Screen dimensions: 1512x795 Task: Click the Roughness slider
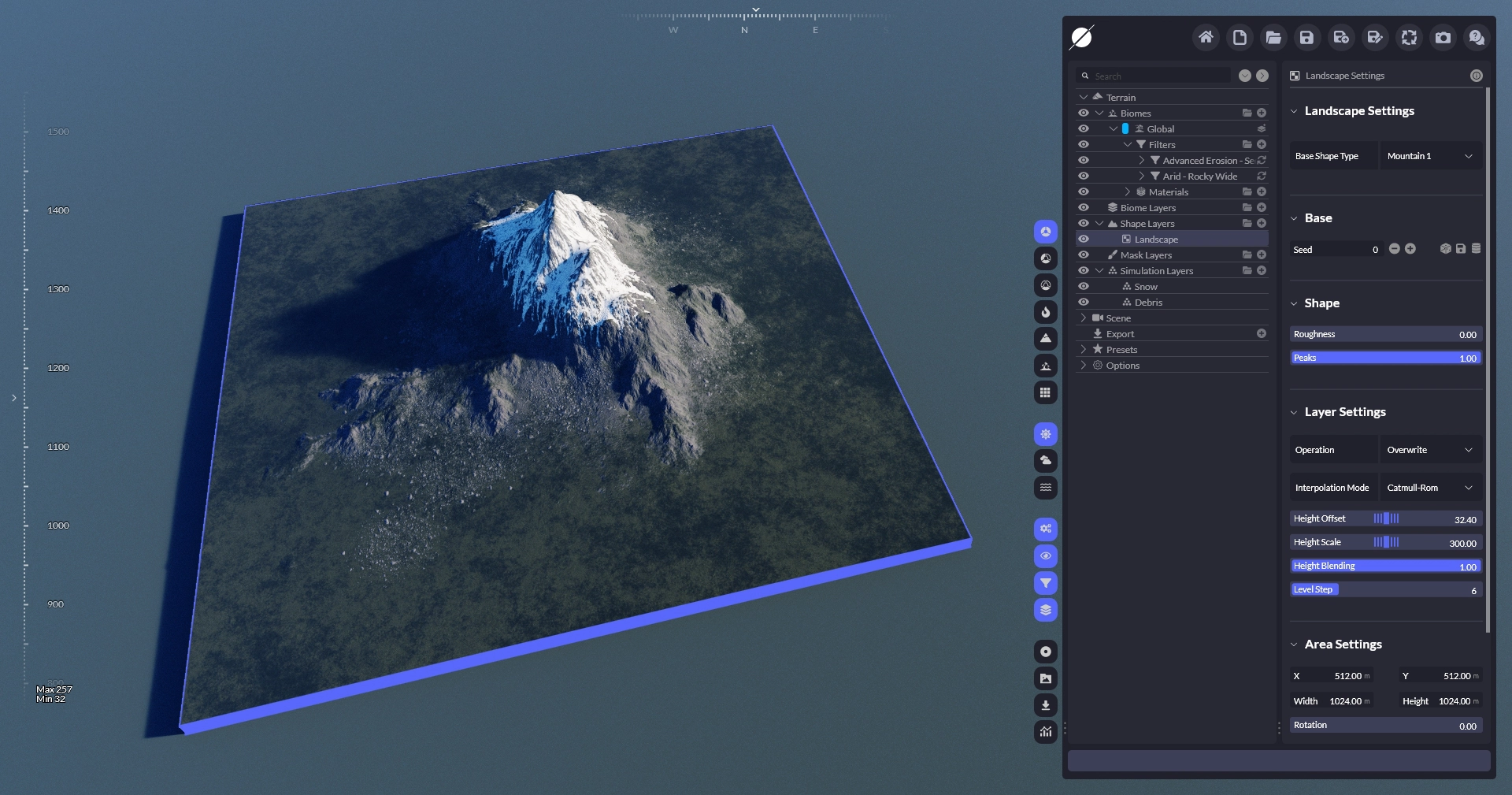tap(1385, 334)
